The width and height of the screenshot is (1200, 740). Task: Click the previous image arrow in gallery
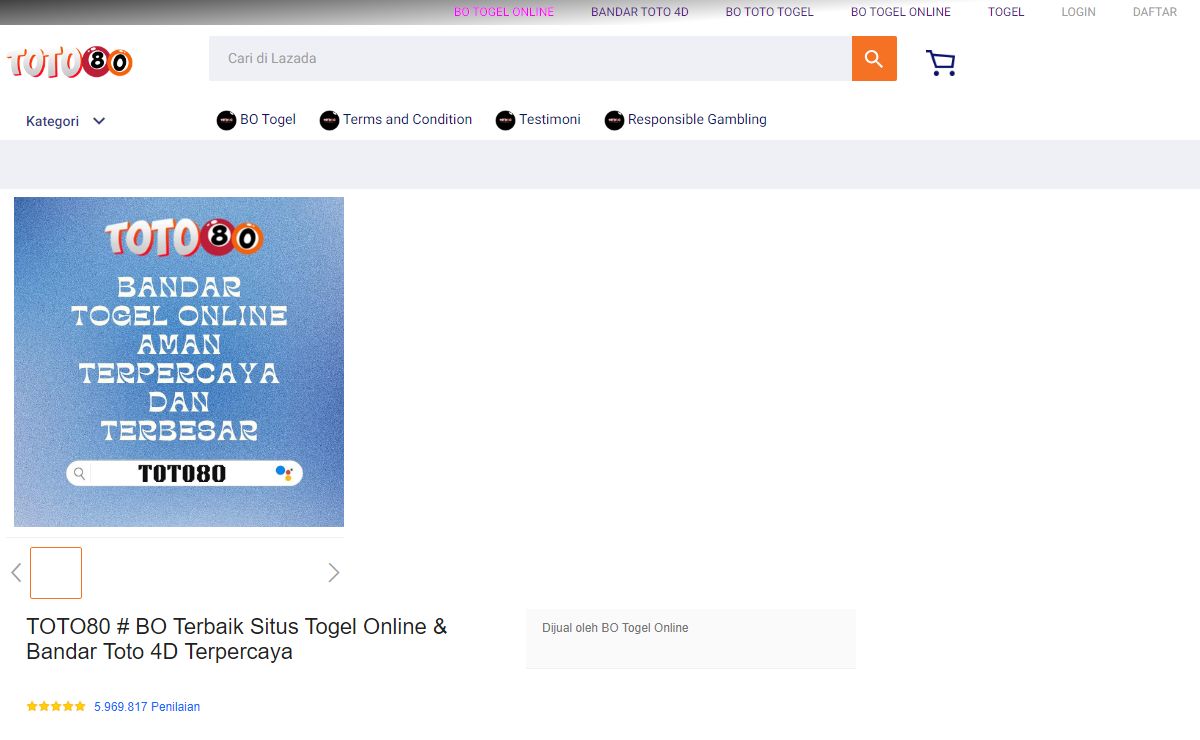[16, 573]
